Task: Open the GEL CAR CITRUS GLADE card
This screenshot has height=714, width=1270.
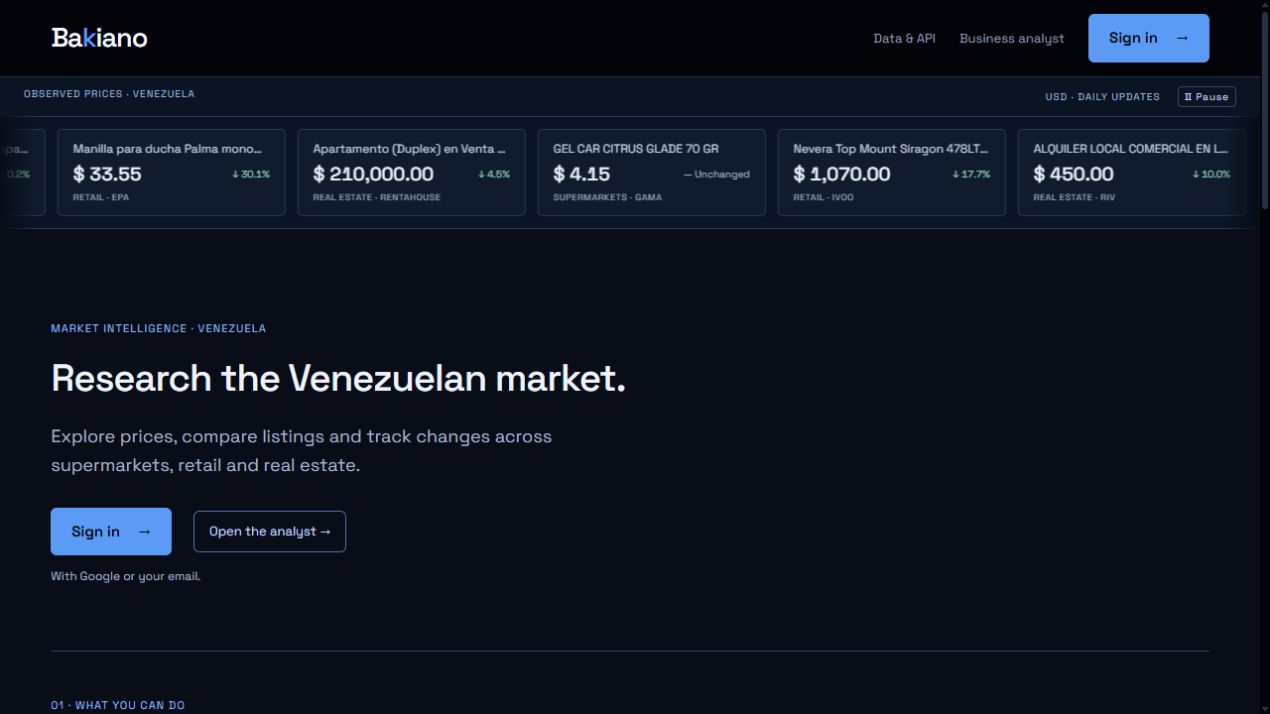Action: tap(651, 172)
